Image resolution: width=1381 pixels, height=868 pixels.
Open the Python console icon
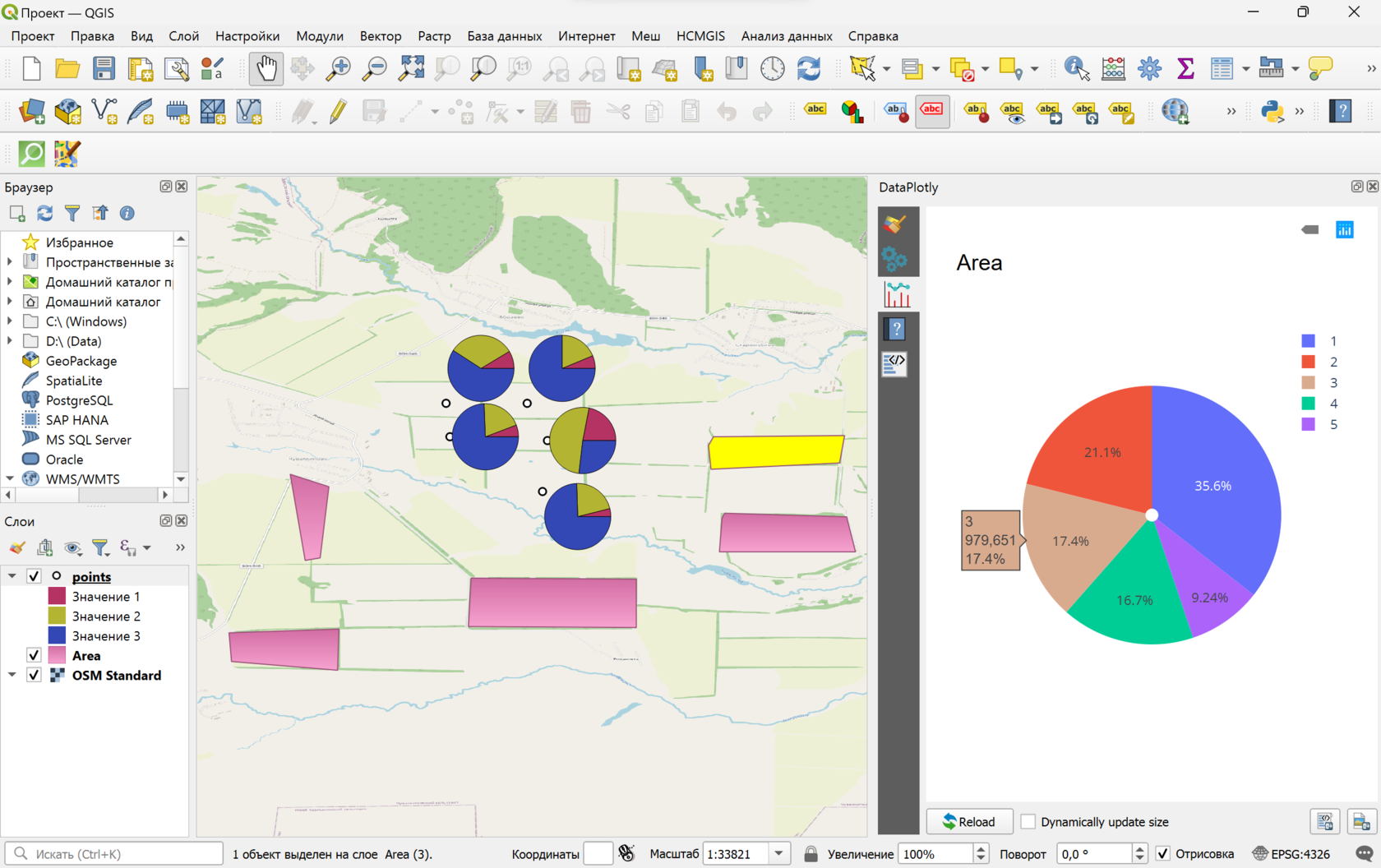[1272, 111]
